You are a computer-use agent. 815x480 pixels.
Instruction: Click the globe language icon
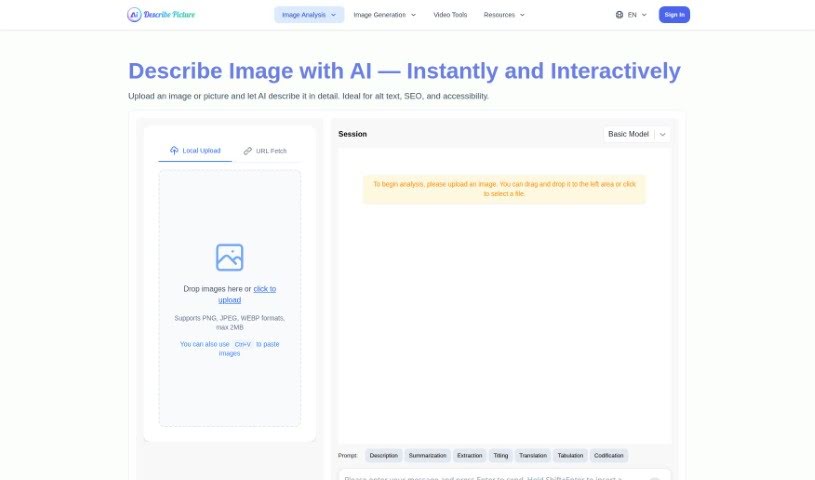619,15
